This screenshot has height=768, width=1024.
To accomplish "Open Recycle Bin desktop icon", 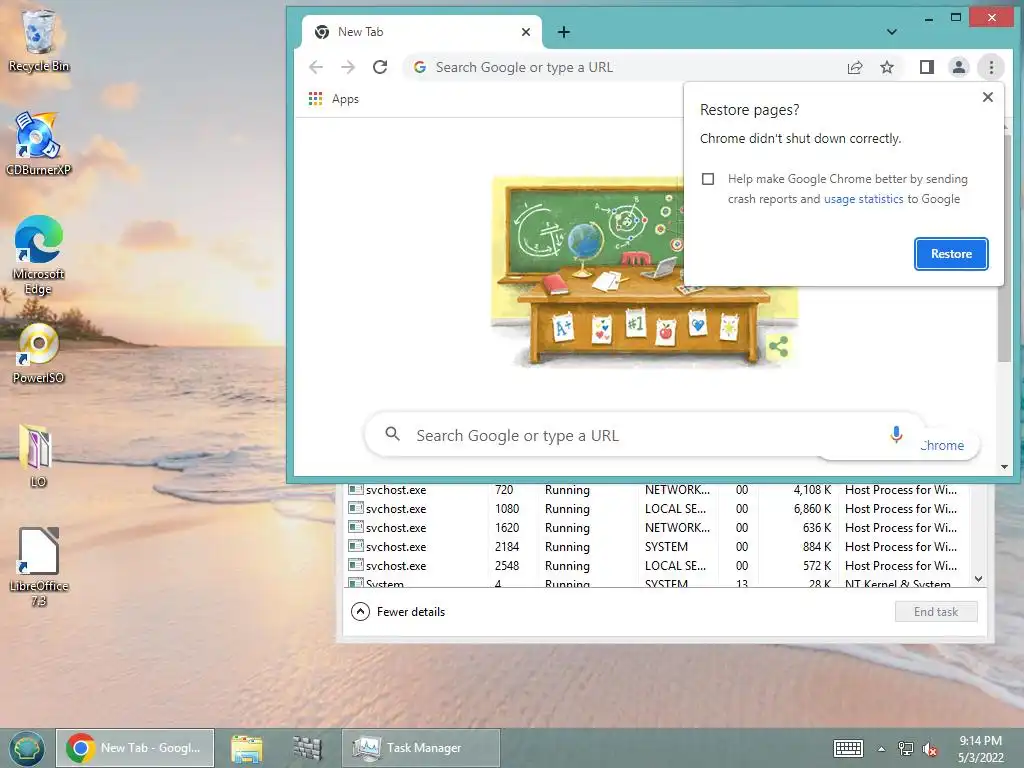I will tap(39, 40).
